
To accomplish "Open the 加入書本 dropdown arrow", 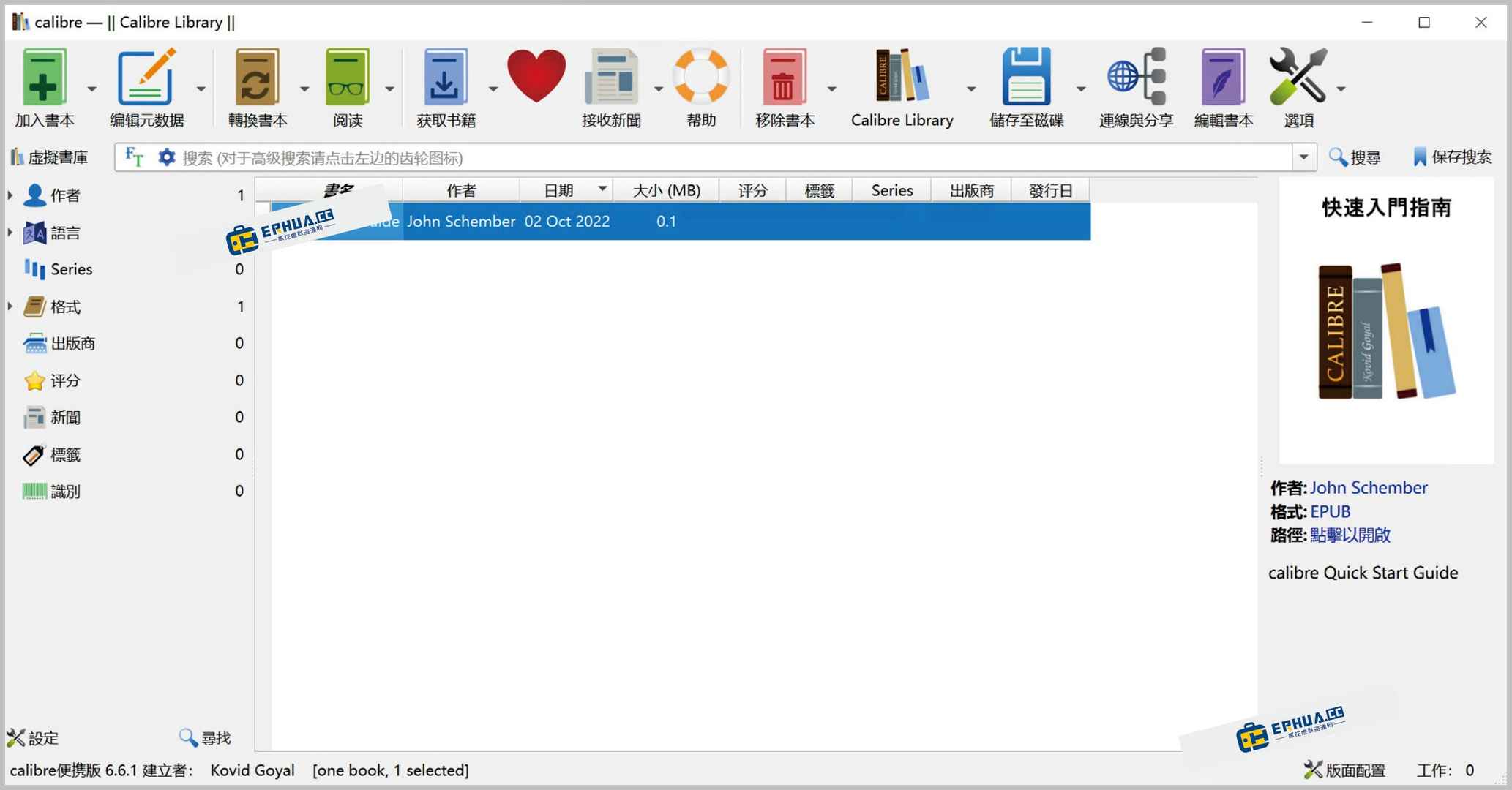I will tap(91, 89).
